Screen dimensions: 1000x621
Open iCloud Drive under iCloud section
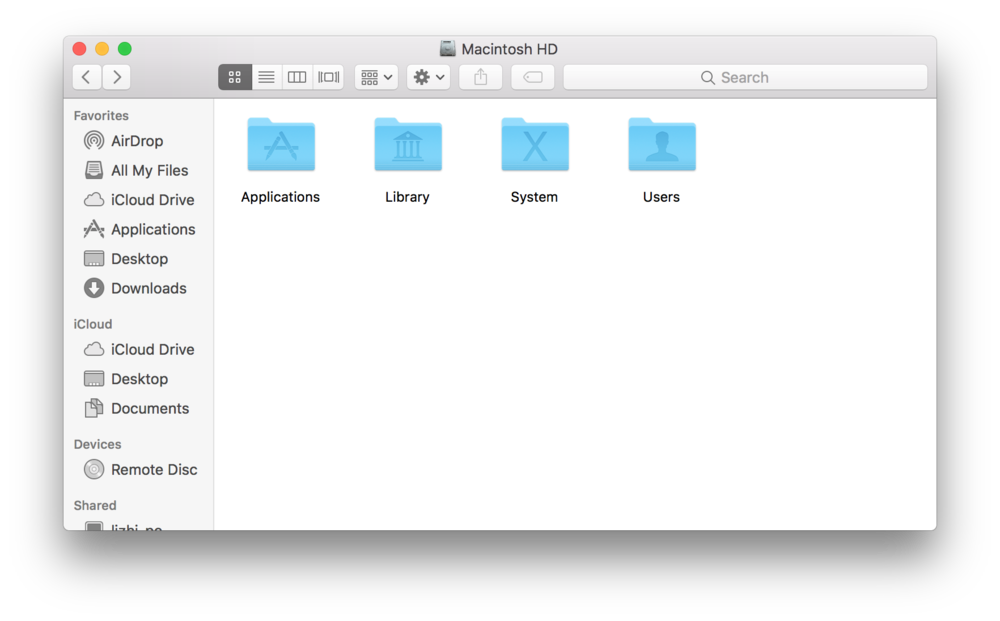[138, 349]
